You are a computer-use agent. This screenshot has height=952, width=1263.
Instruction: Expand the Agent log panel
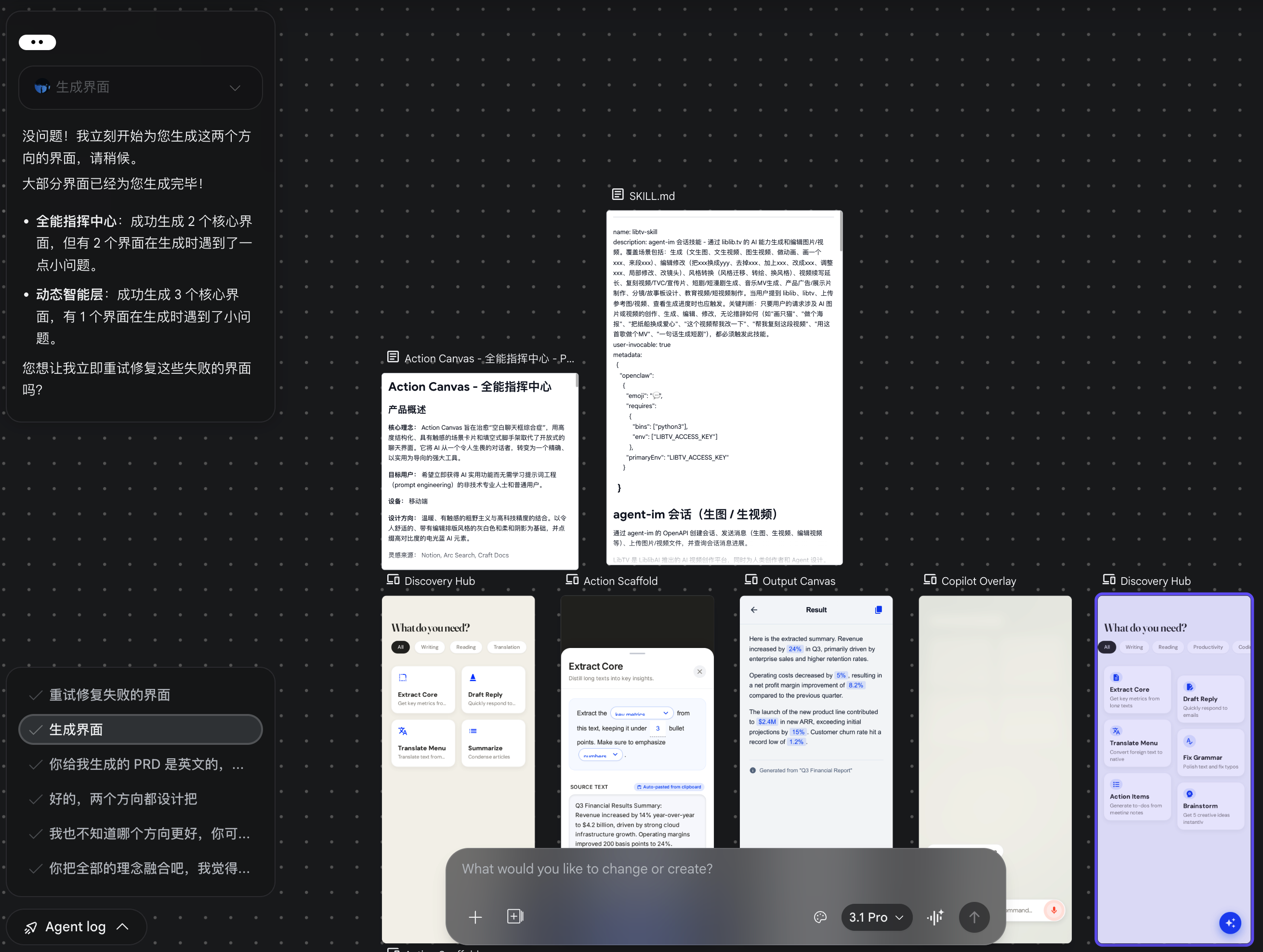(77, 926)
